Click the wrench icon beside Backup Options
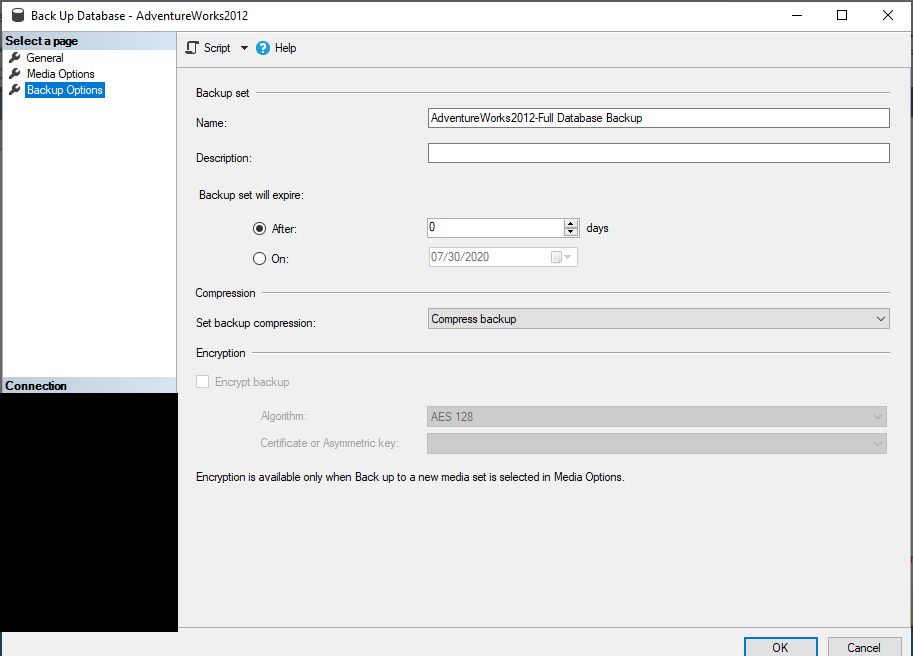 coord(15,90)
